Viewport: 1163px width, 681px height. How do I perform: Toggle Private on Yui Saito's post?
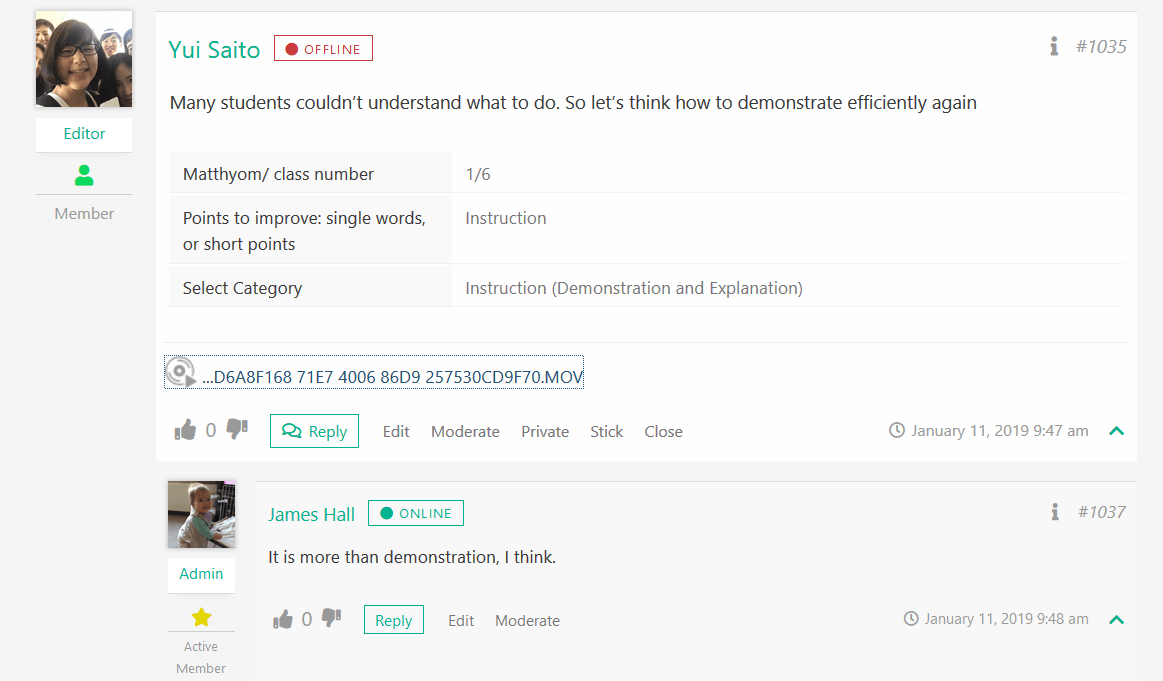click(x=545, y=432)
